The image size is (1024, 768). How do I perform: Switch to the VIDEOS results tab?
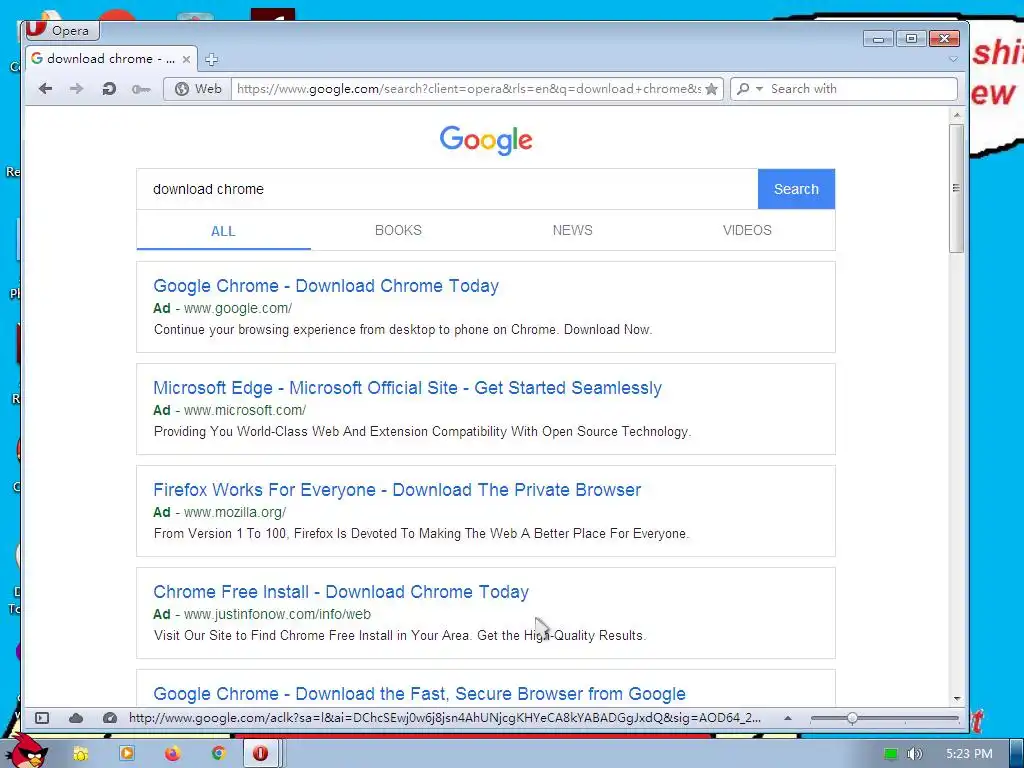coord(747,230)
